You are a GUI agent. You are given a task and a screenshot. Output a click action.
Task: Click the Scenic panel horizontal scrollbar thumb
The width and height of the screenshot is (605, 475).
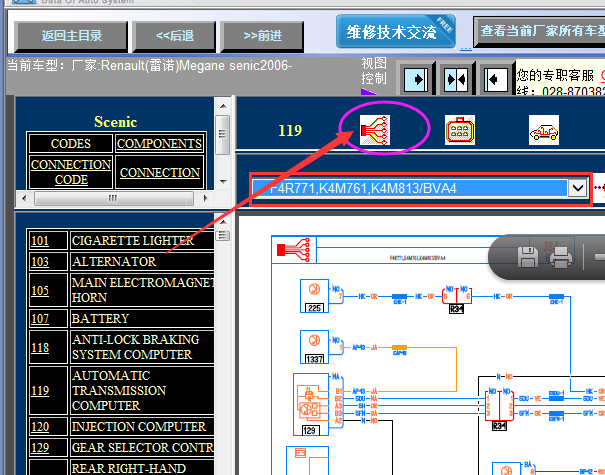tap(113, 198)
